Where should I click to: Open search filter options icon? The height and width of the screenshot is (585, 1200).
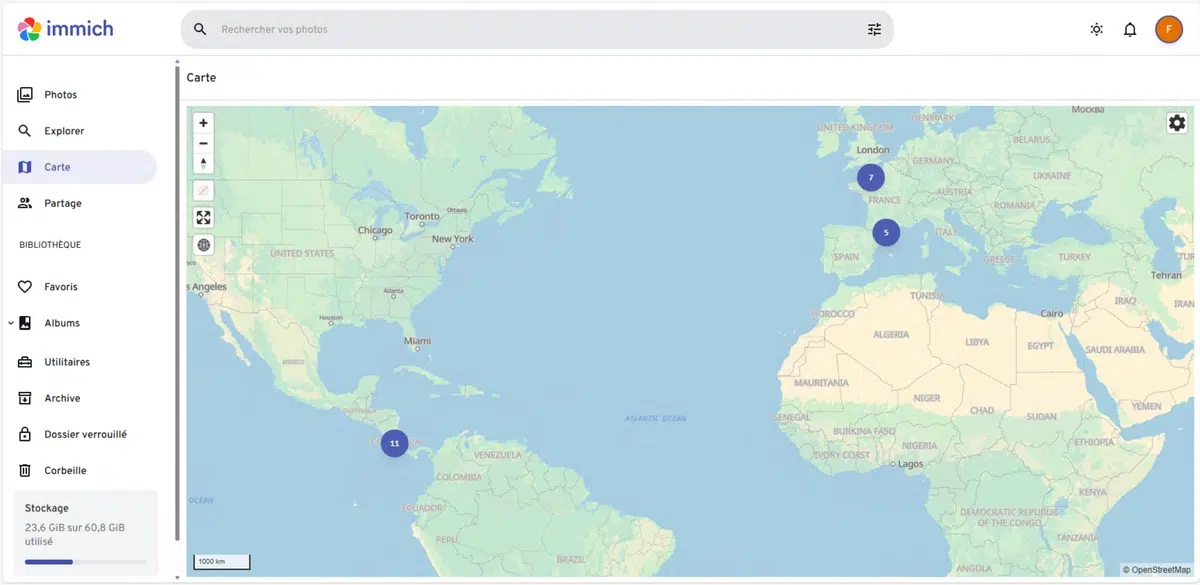tap(875, 29)
